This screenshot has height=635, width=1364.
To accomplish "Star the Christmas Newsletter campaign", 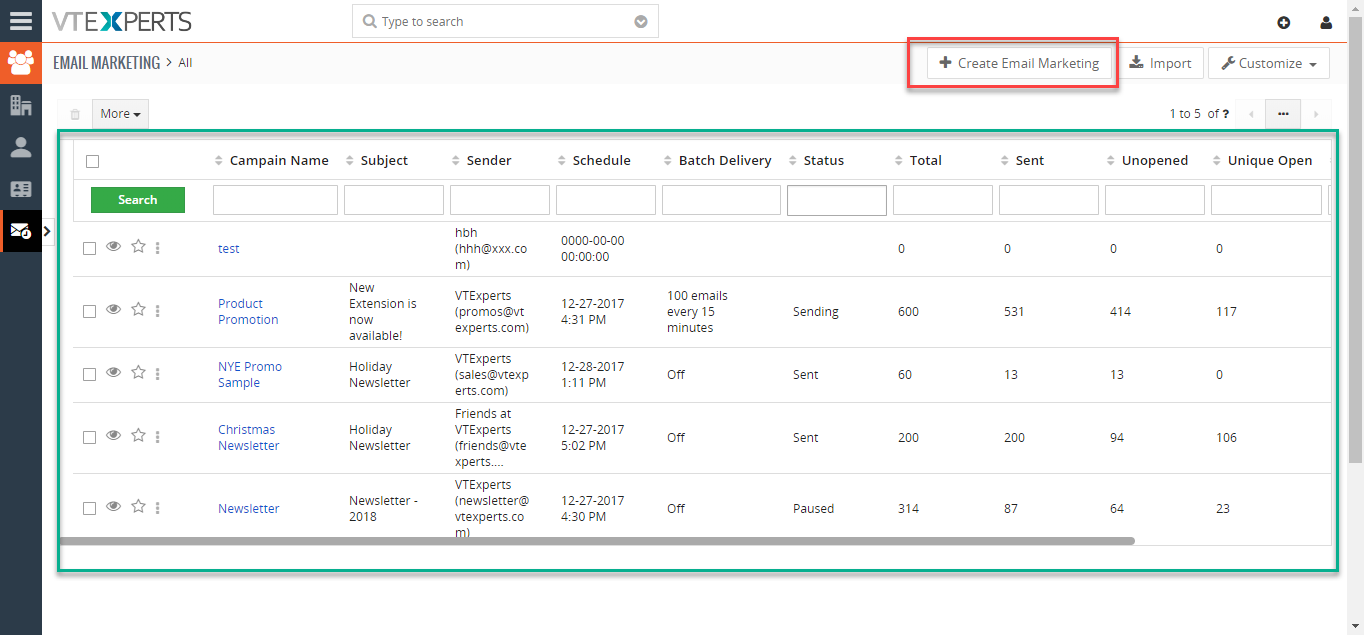I will (x=138, y=435).
